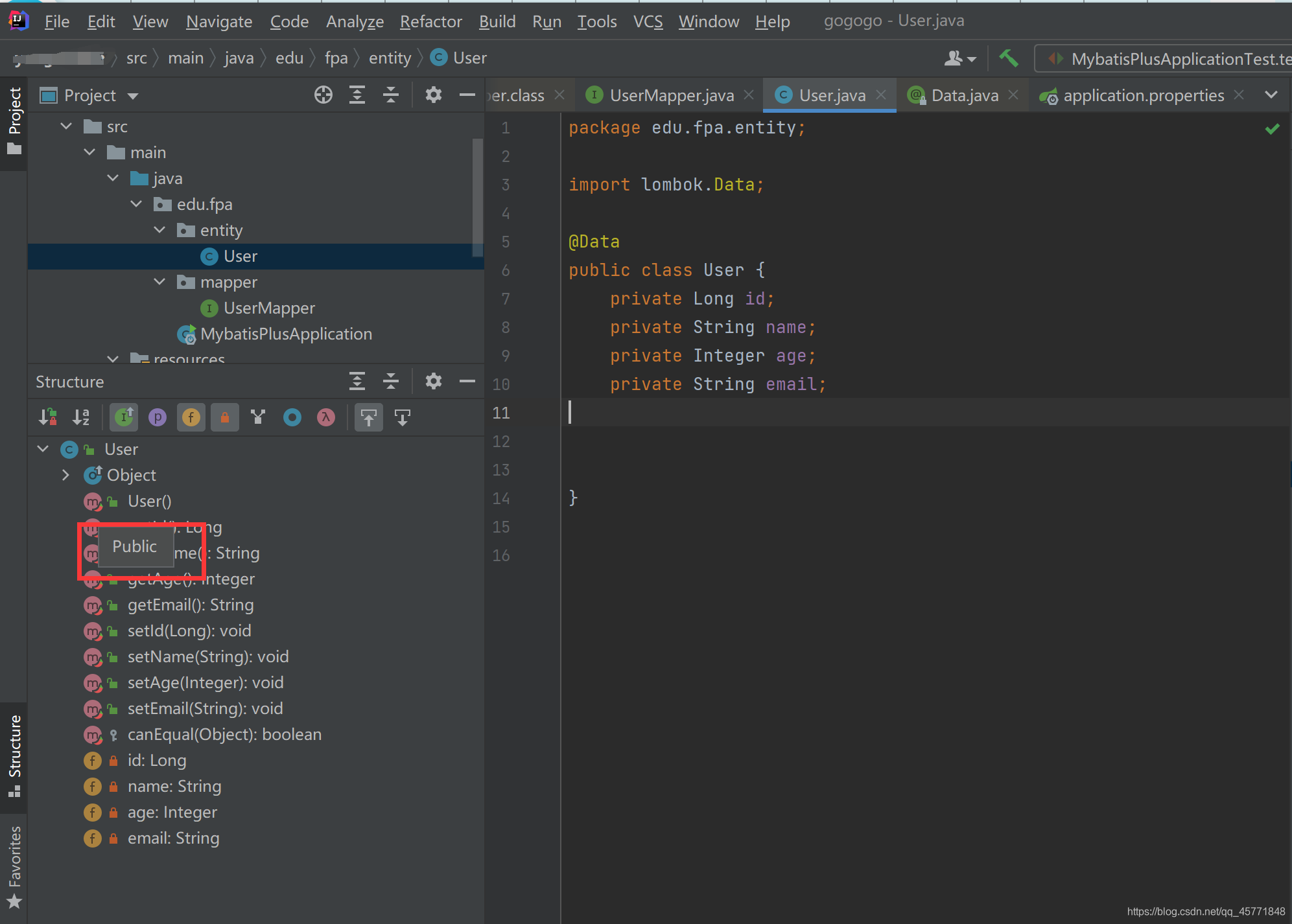
Task: Open the Project tool window stripe button
Action: (x=14, y=123)
